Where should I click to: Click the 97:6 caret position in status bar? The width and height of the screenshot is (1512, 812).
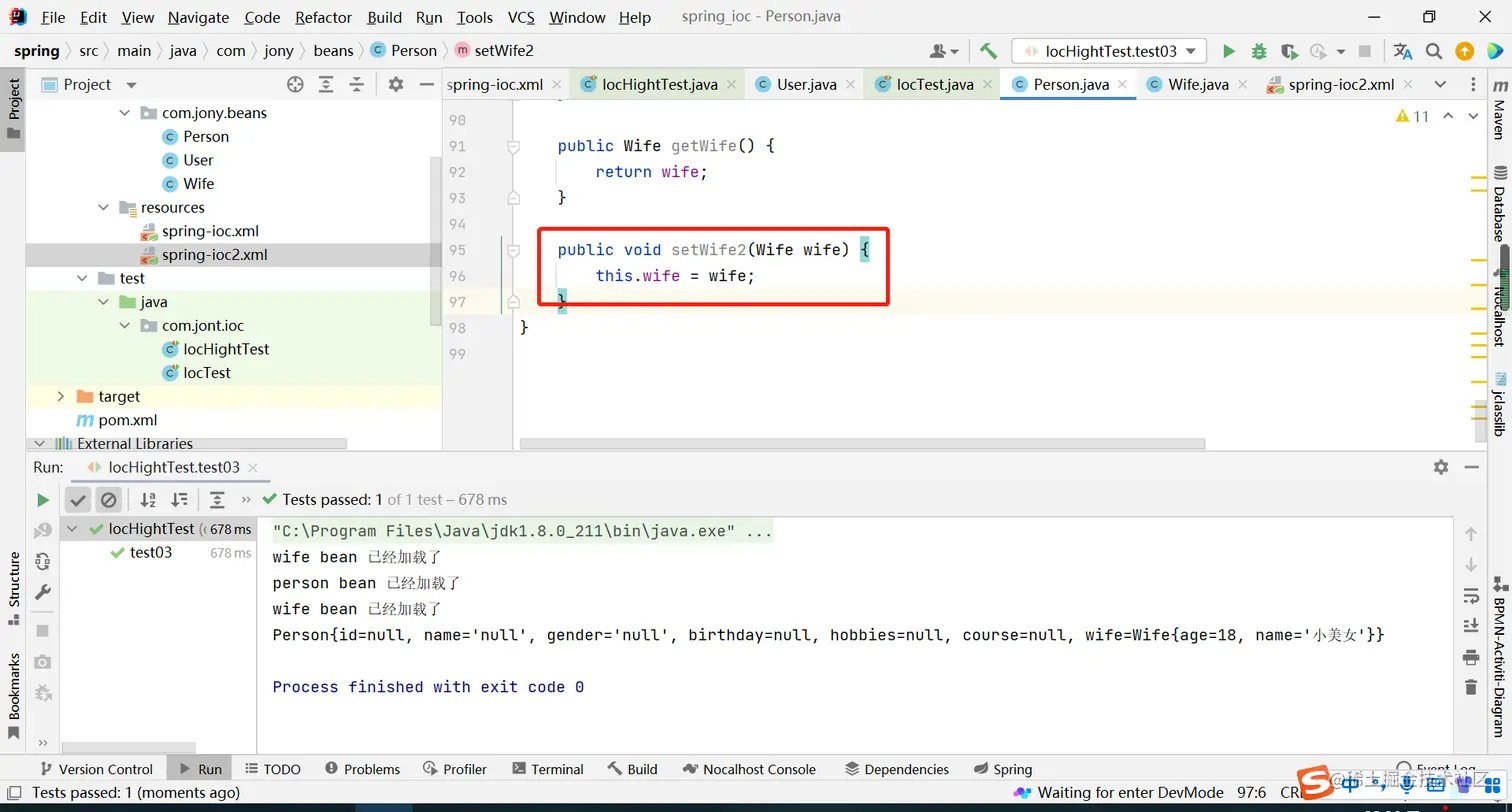point(1251,792)
